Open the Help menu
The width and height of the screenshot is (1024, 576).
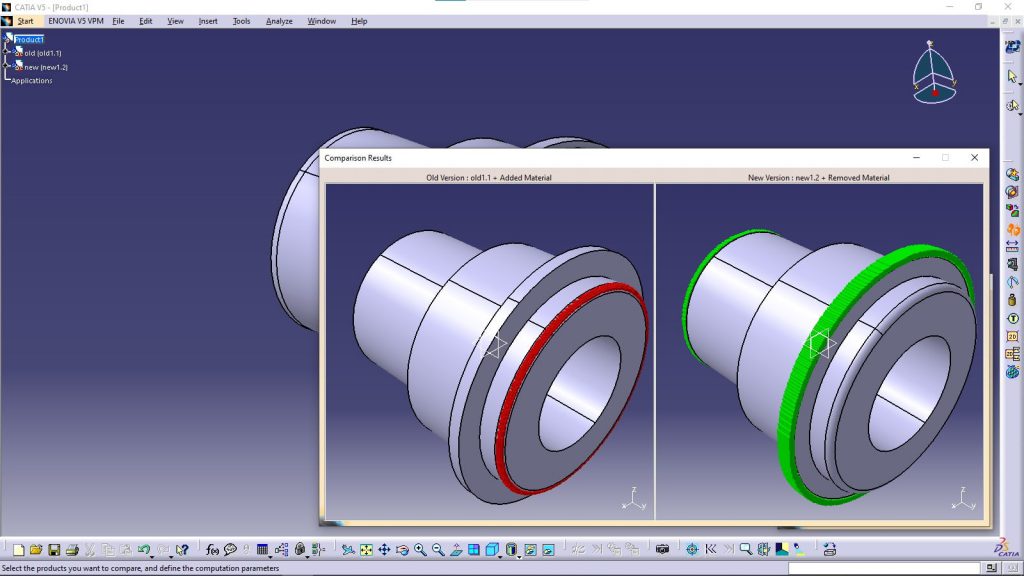359,21
